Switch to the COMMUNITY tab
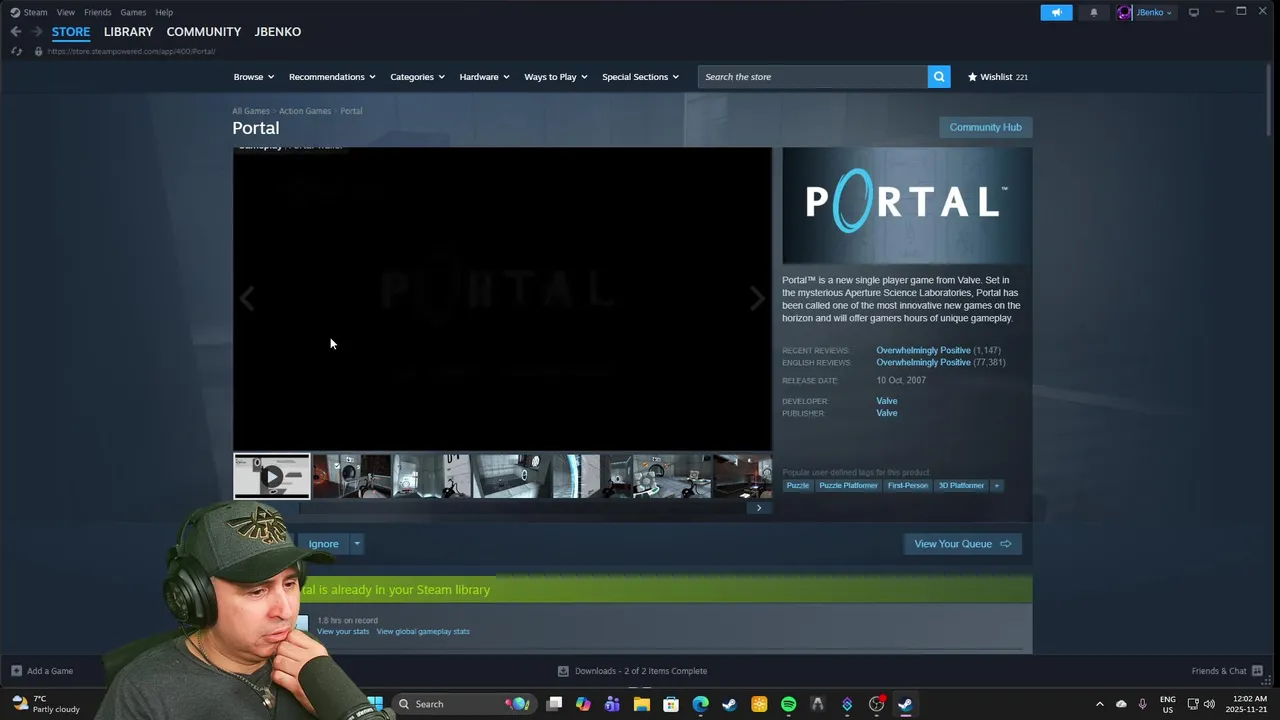1280x720 pixels. pos(204,32)
